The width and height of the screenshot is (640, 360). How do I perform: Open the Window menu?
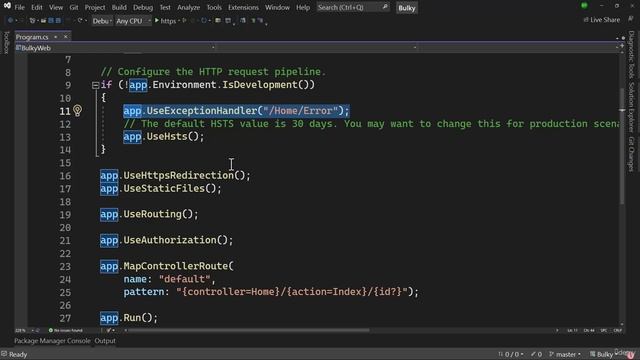(277, 7)
